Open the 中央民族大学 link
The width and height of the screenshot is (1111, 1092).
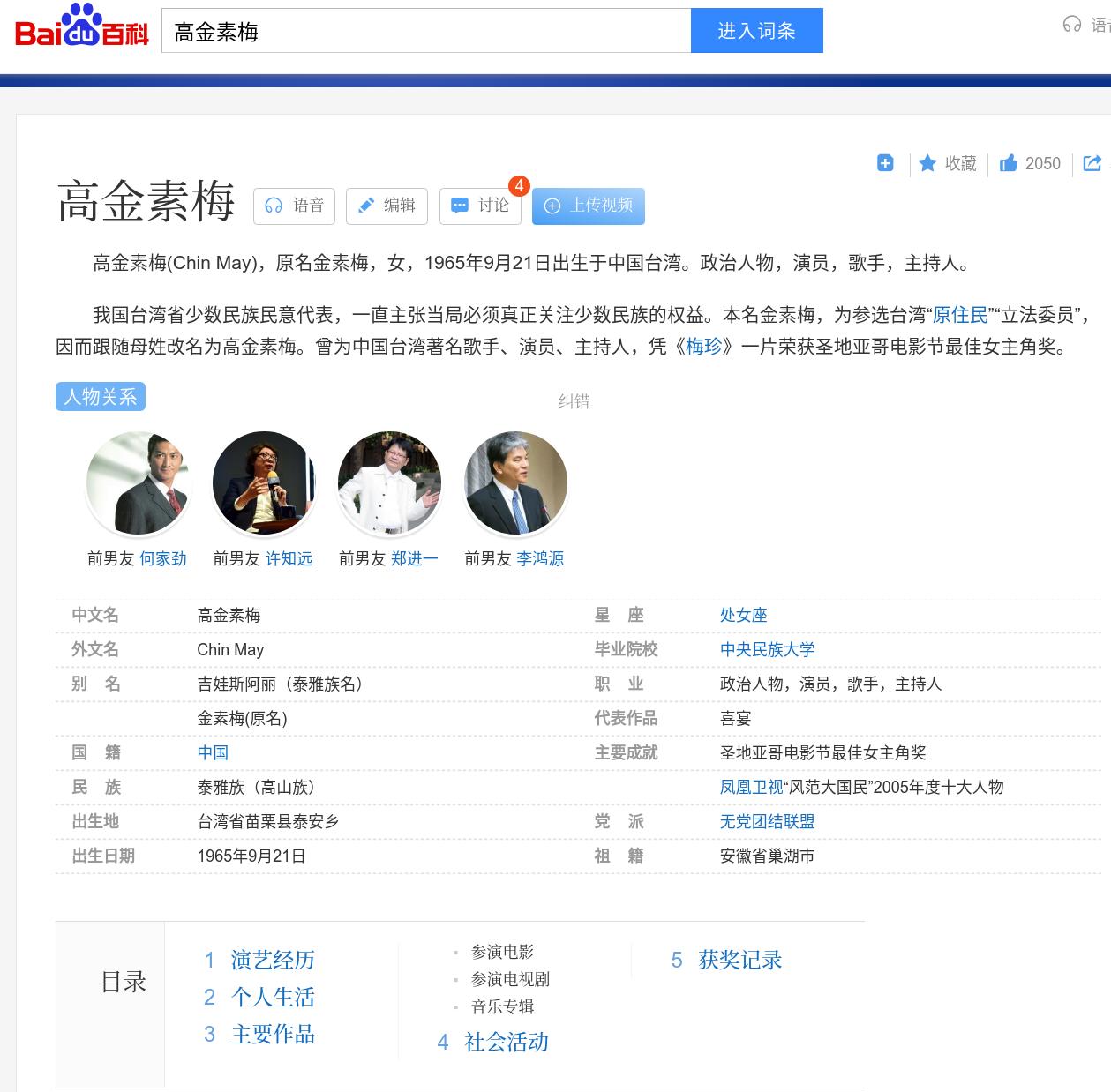[768, 649]
